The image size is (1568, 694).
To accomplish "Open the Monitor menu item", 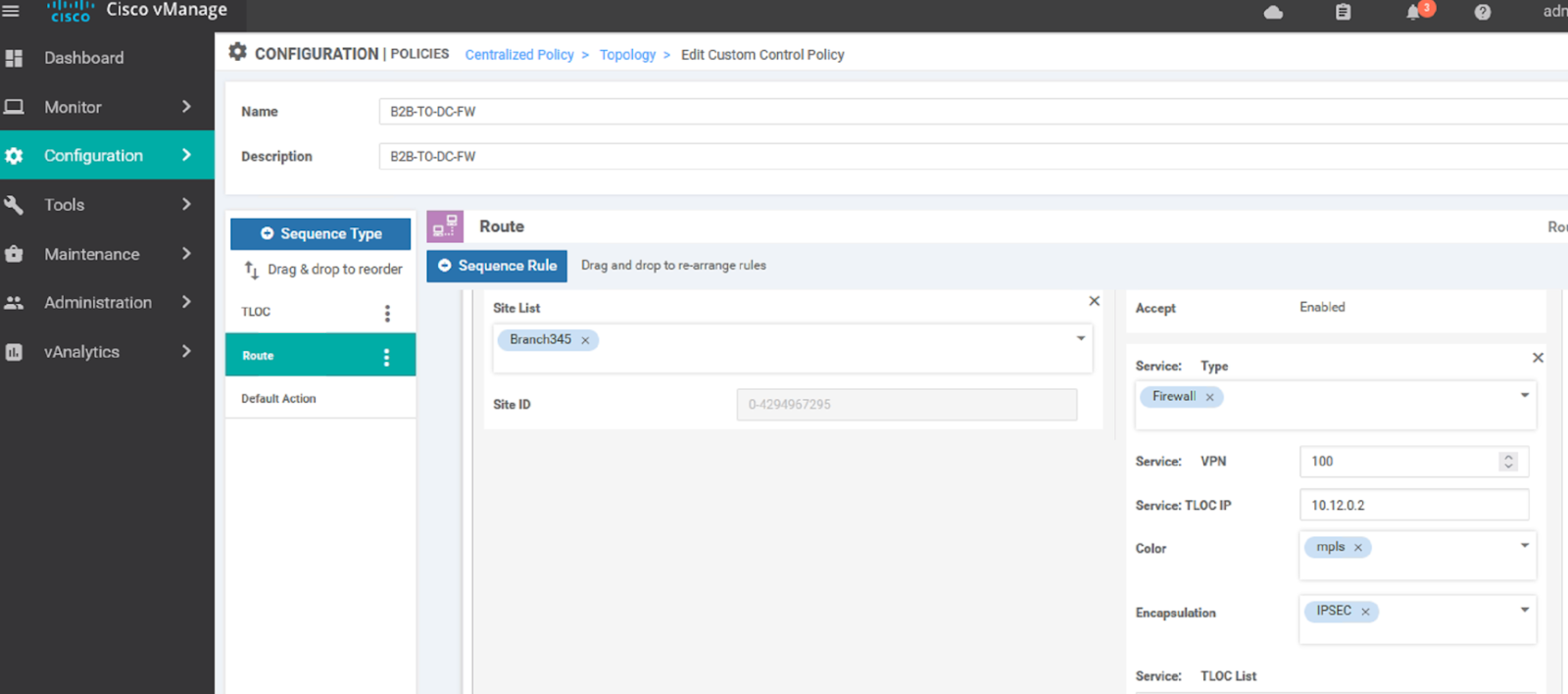I will (x=107, y=107).
